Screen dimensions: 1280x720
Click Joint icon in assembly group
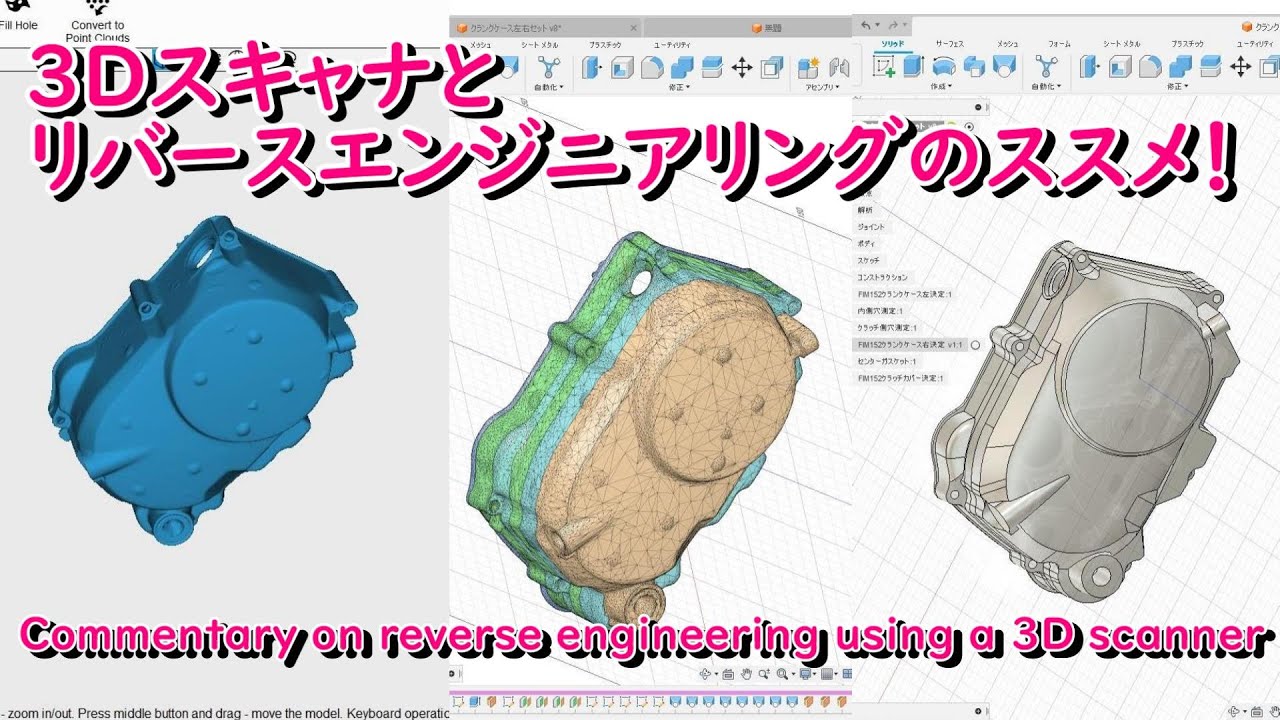tap(838, 67)
